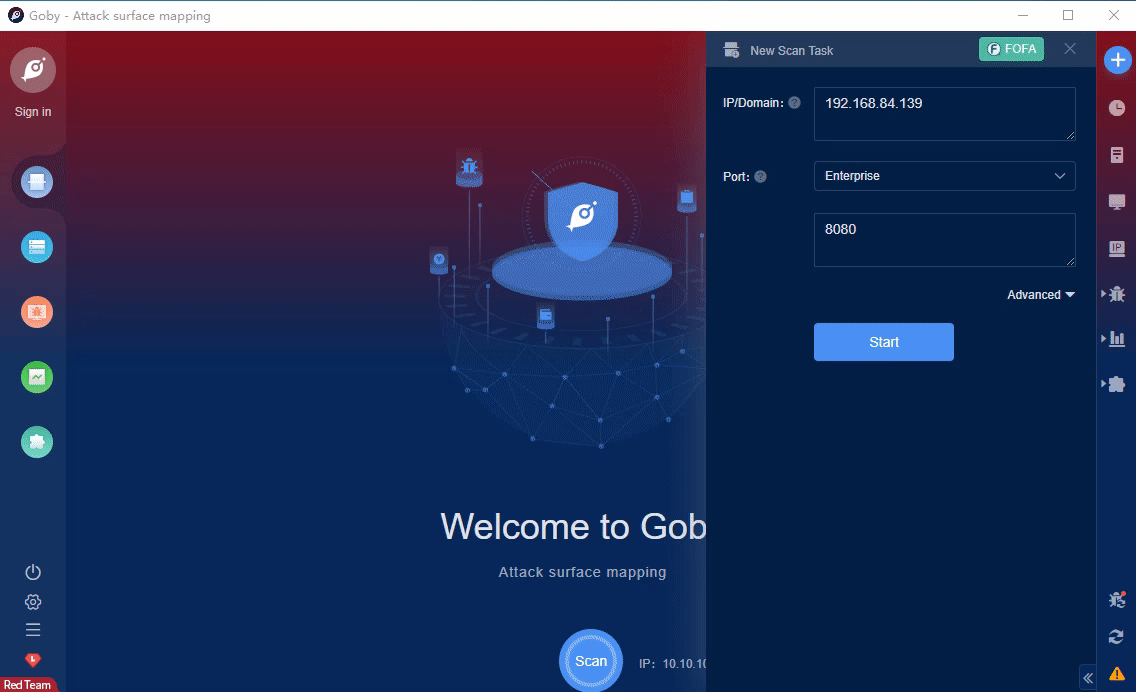1136x692 pixels.
Task: Click the FOFA button
Action: (x=1011, y=49)
